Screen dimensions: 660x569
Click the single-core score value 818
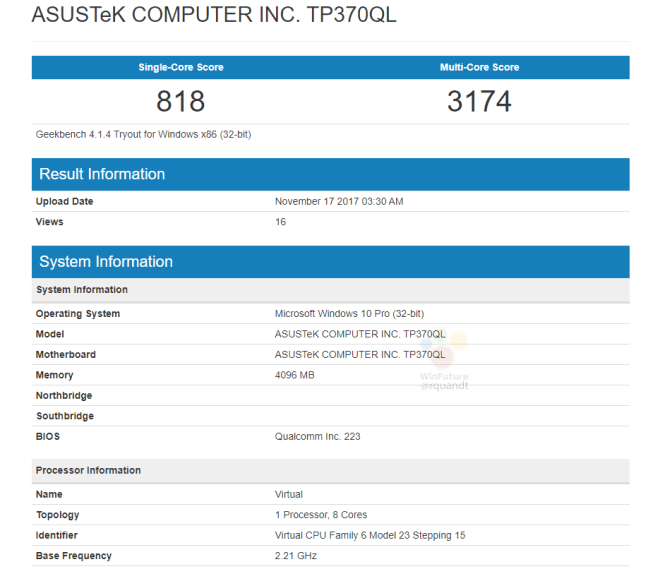tap(181, 101)
